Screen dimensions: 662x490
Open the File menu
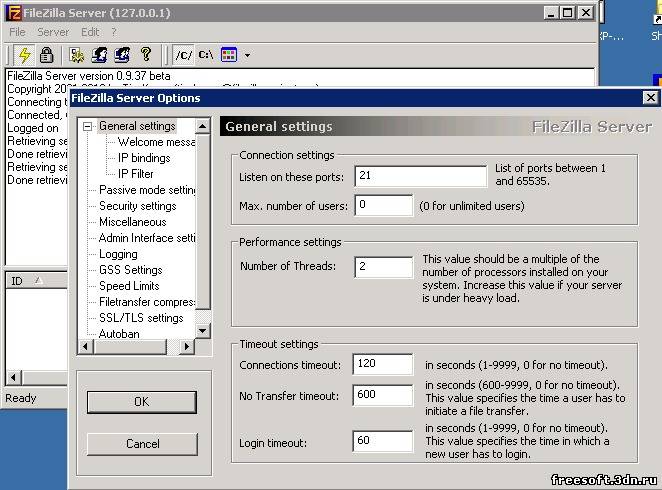pyautogui.click(x=17, y=32)
